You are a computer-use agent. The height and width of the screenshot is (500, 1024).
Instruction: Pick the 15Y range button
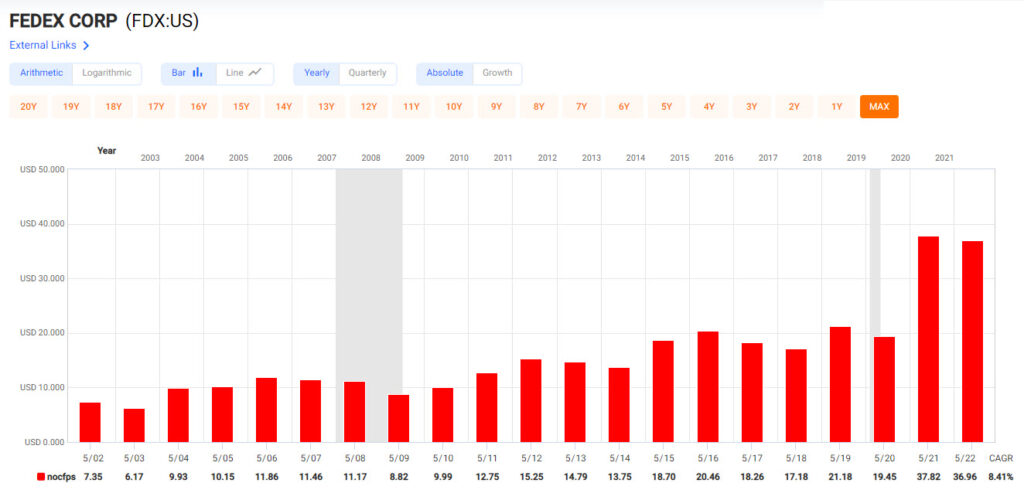coord(241,106)
